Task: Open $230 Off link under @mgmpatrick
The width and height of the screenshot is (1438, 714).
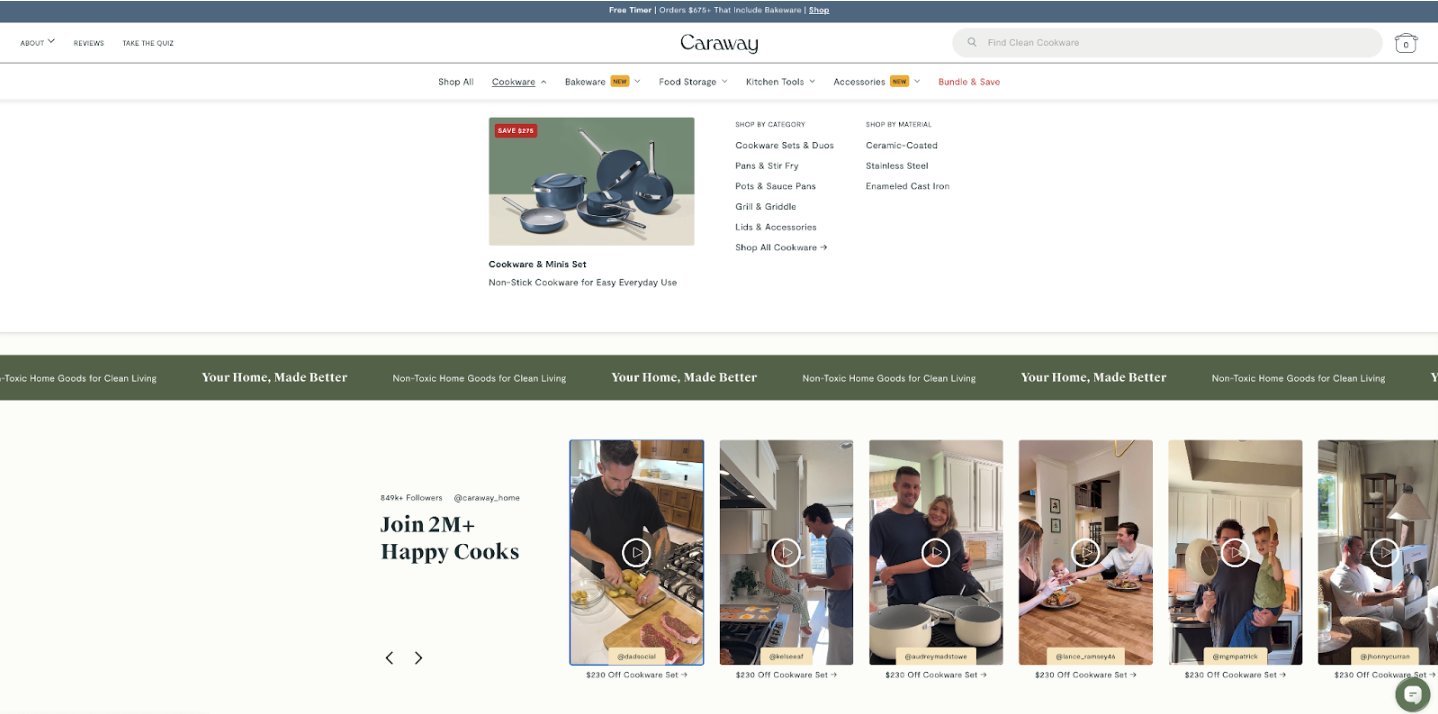Action: pos(1235,675)
